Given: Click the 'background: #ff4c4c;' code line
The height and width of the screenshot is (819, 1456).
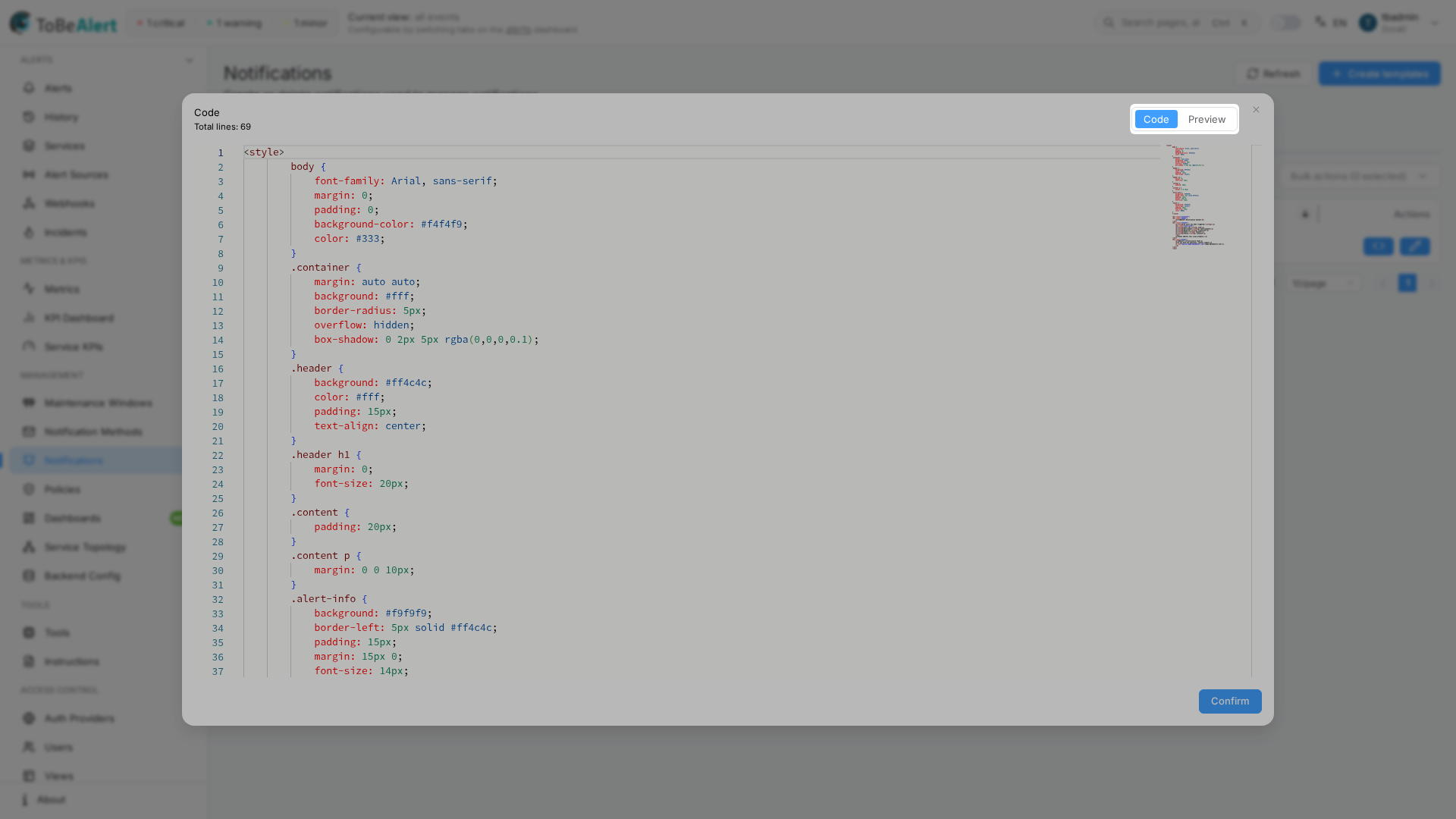Looking at the screenshot, I should (x=373, y=383).
